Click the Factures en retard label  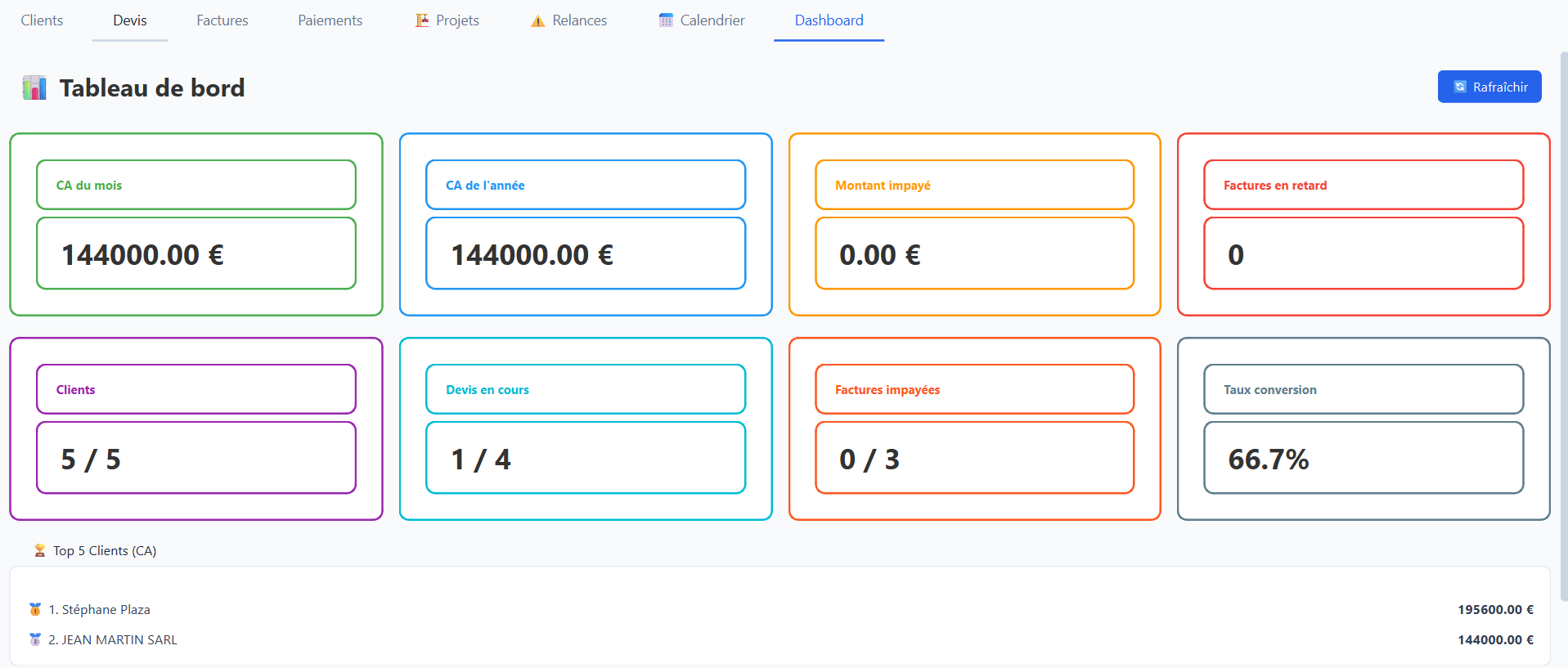(1275, 186)
